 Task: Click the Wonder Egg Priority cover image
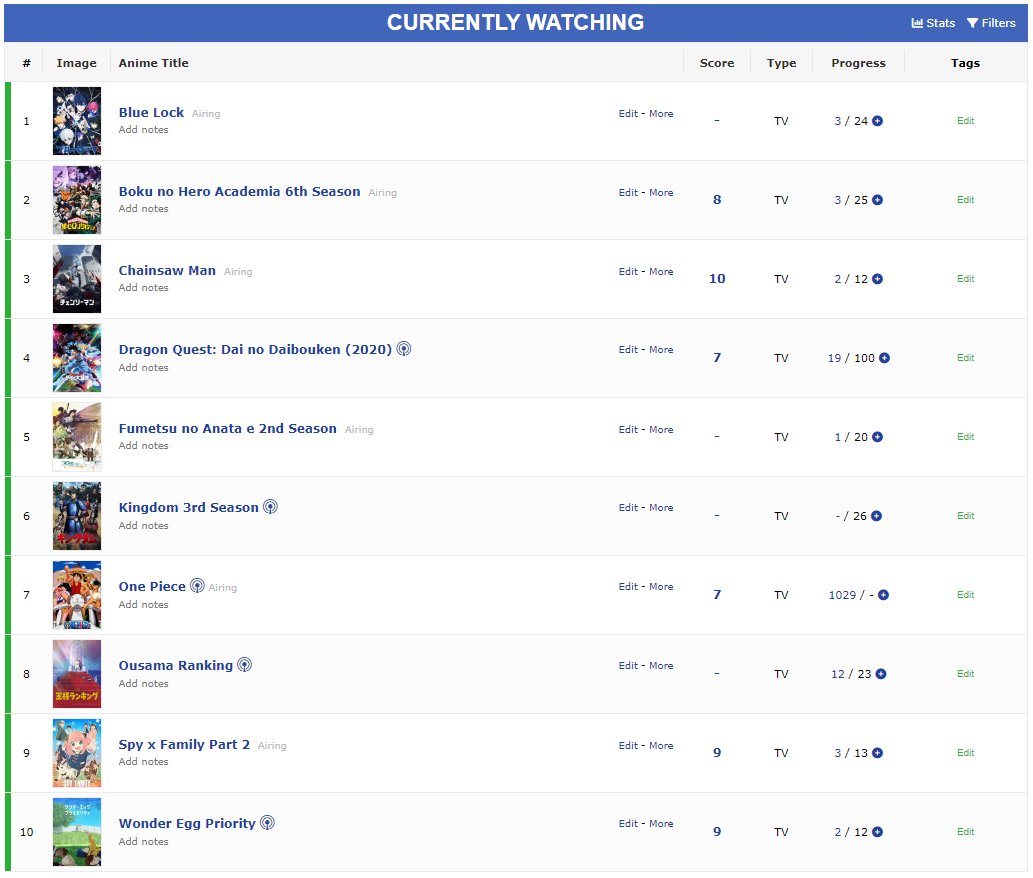[x=77, y=831]
